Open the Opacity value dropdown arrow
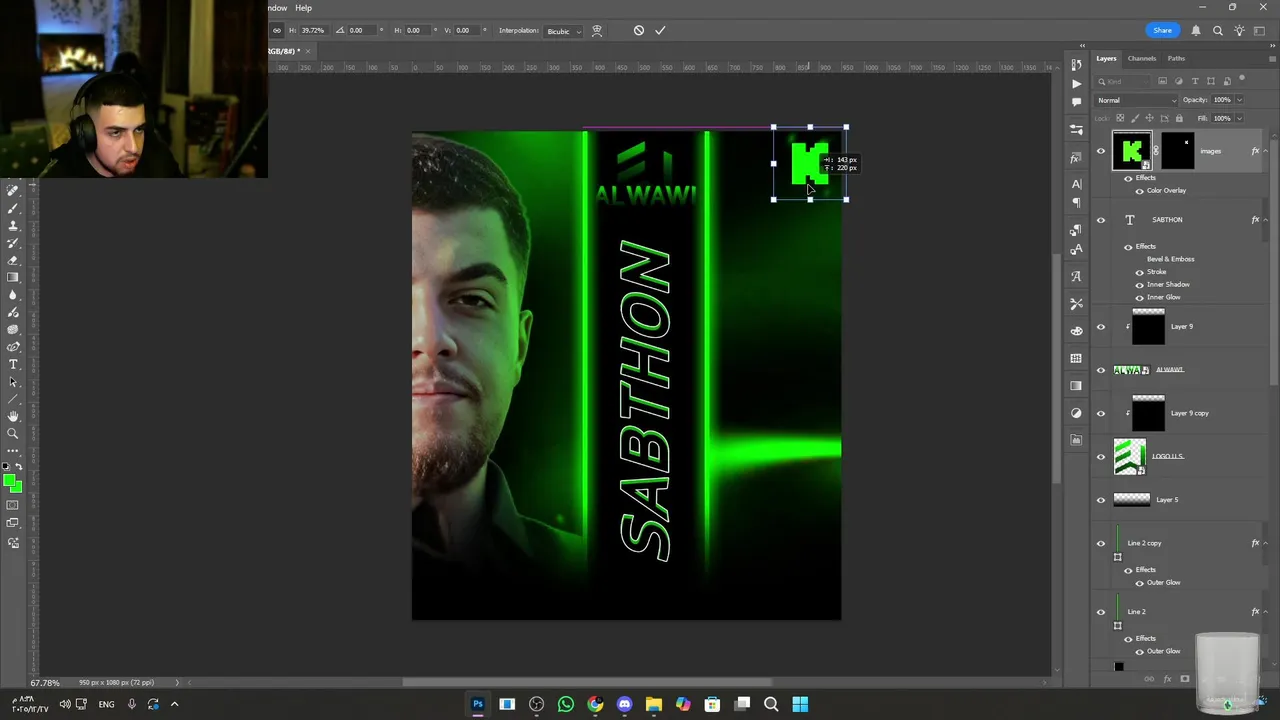The image size is (1280, 720). [x=1239, y=100]
